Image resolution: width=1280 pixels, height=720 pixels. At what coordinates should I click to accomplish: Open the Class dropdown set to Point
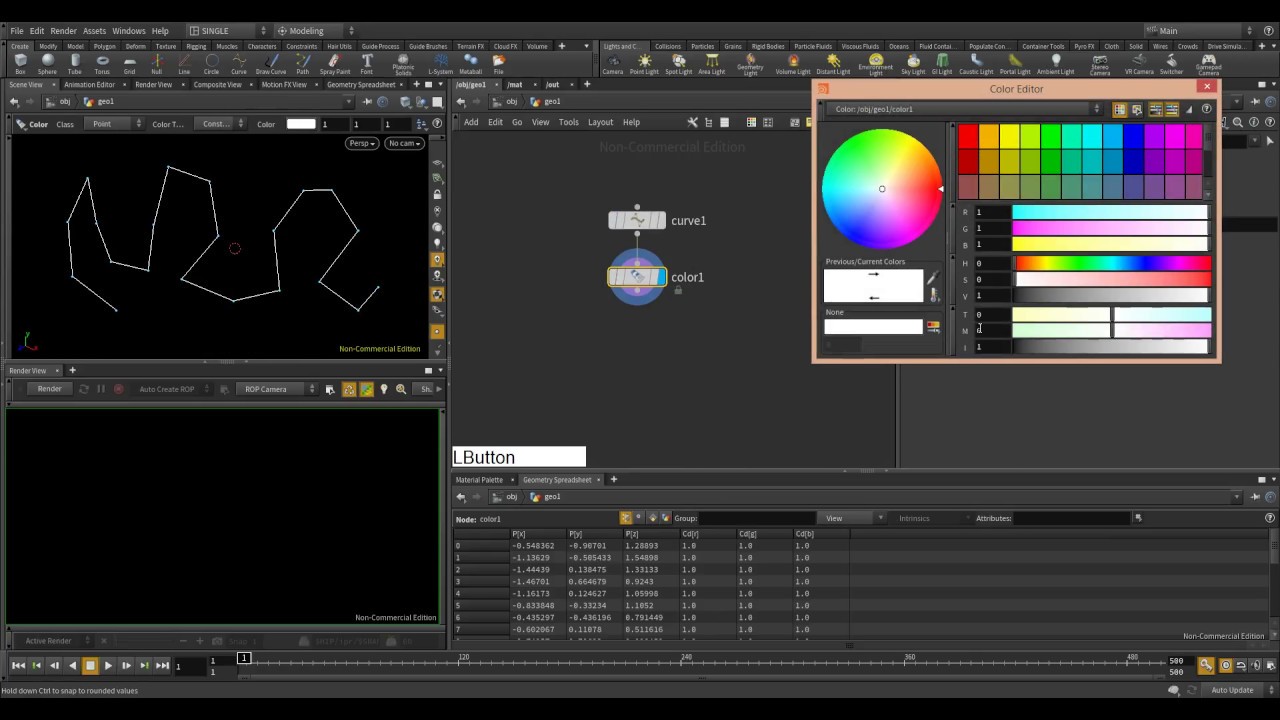(115, 124)
